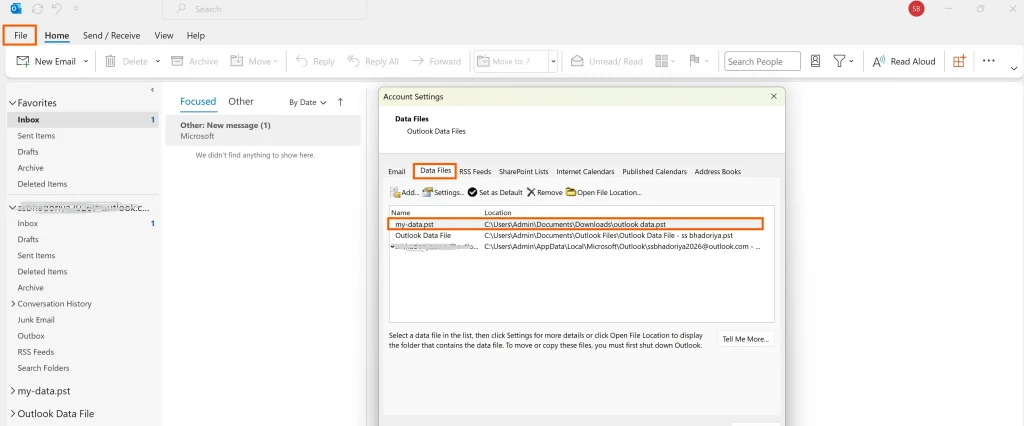Open the Send / Receive tab
The height and width of the screenshot is (426, 1024).
(x=111, y=35)
